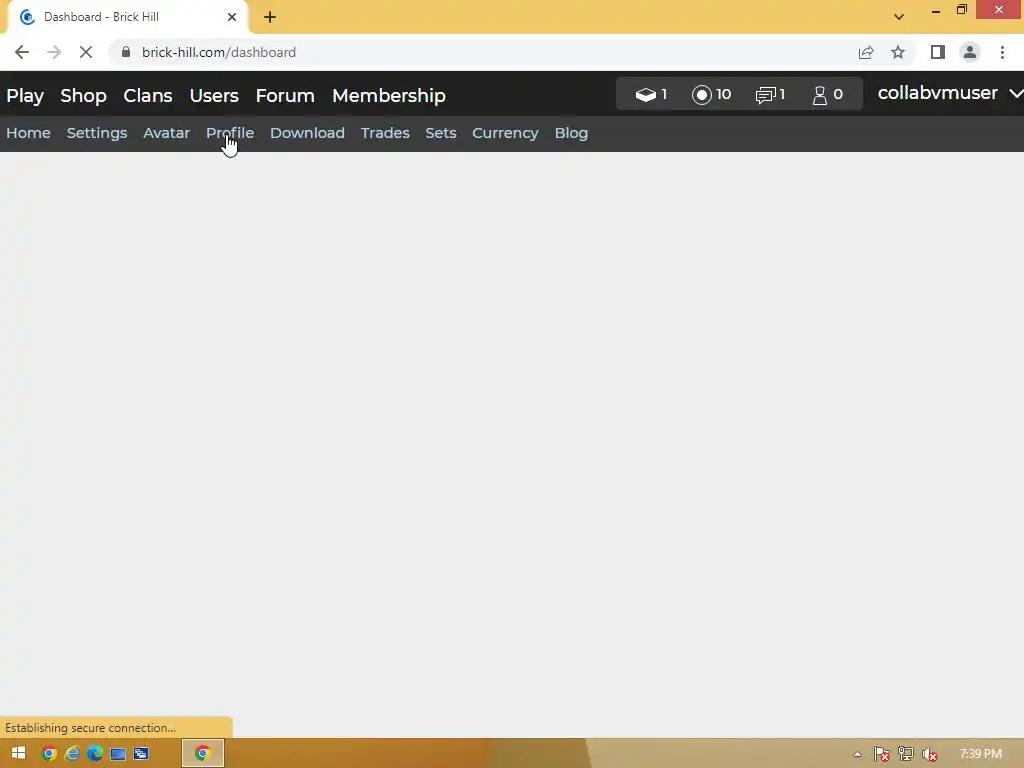
Task: Click the address bar URL
Action: [x=219, y=52]
